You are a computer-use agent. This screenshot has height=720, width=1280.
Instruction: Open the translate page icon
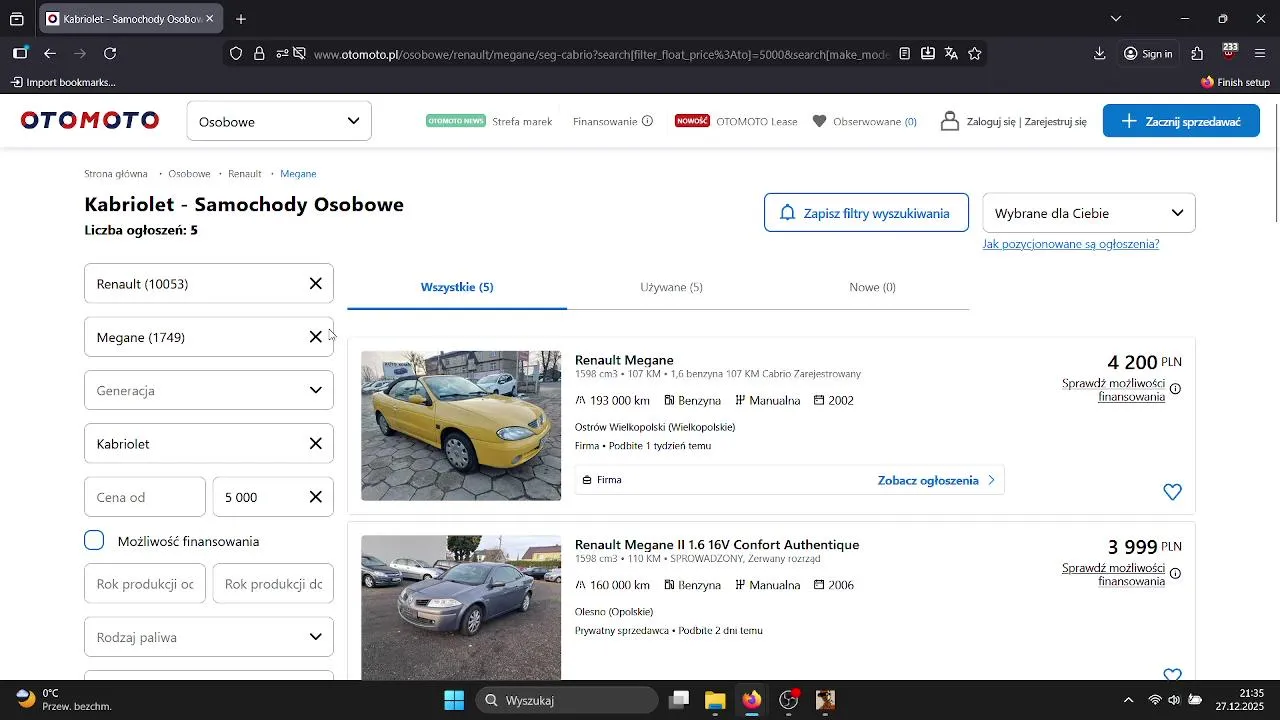[x=951, y=54]
